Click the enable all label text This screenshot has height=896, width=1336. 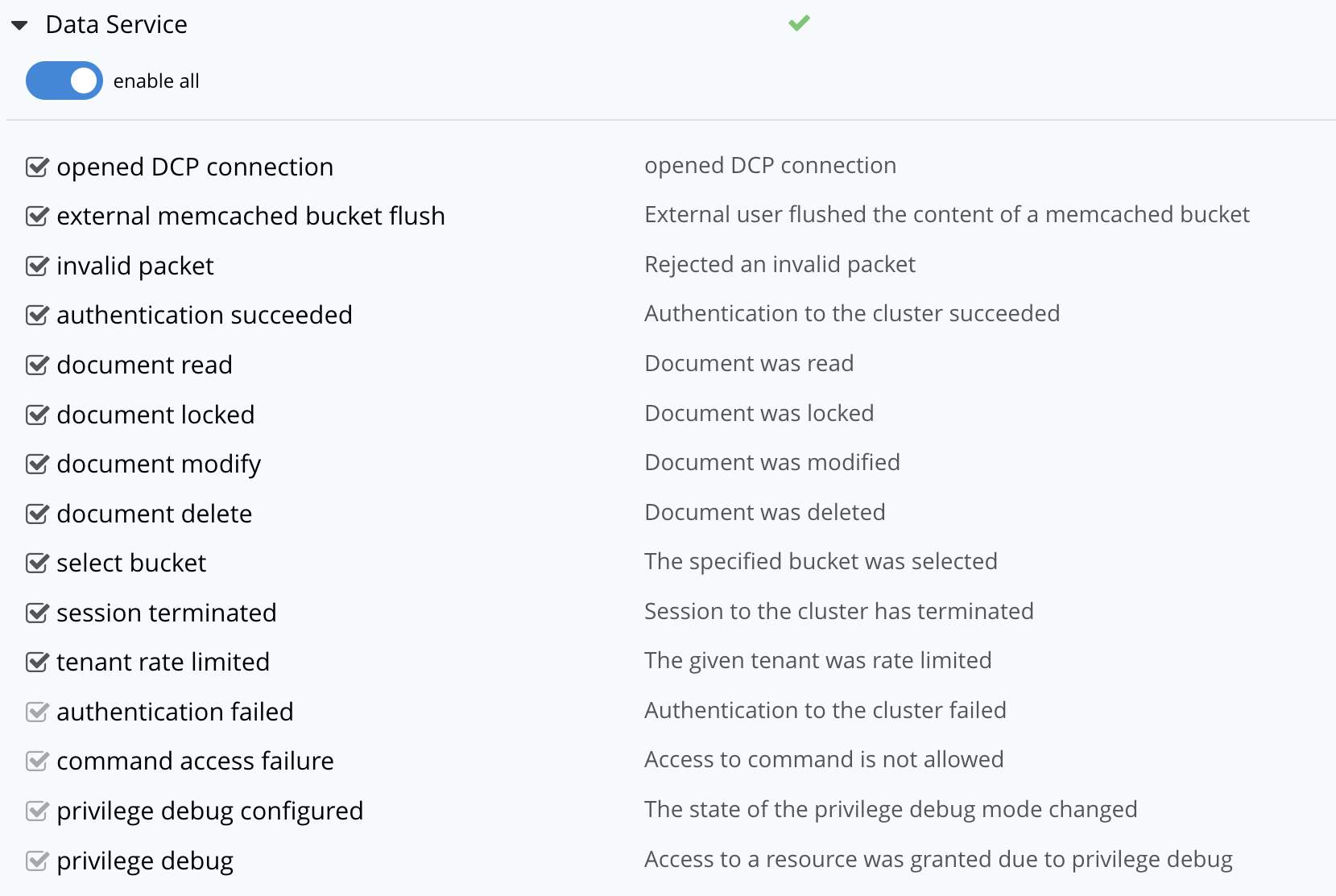click(x=156, y=81)
